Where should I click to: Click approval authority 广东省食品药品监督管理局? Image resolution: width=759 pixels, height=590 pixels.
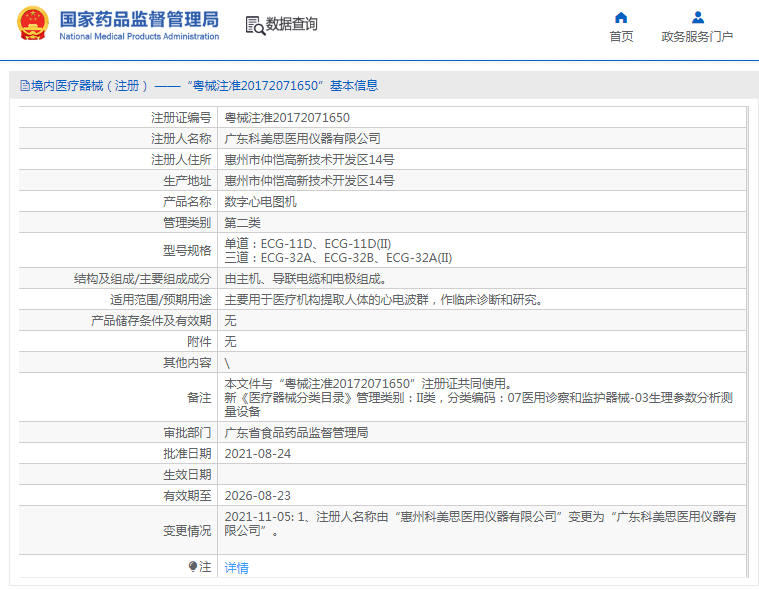coord(296,433)
